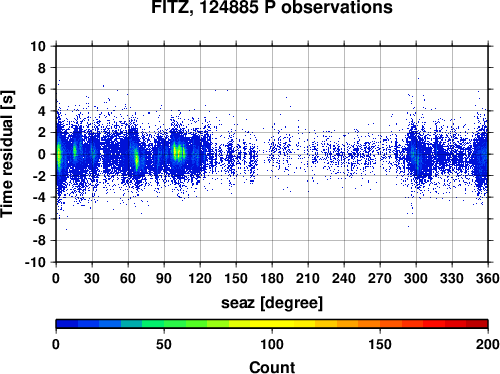Click the Count colorbar label
500x374 pixels.
coord(272,367)
